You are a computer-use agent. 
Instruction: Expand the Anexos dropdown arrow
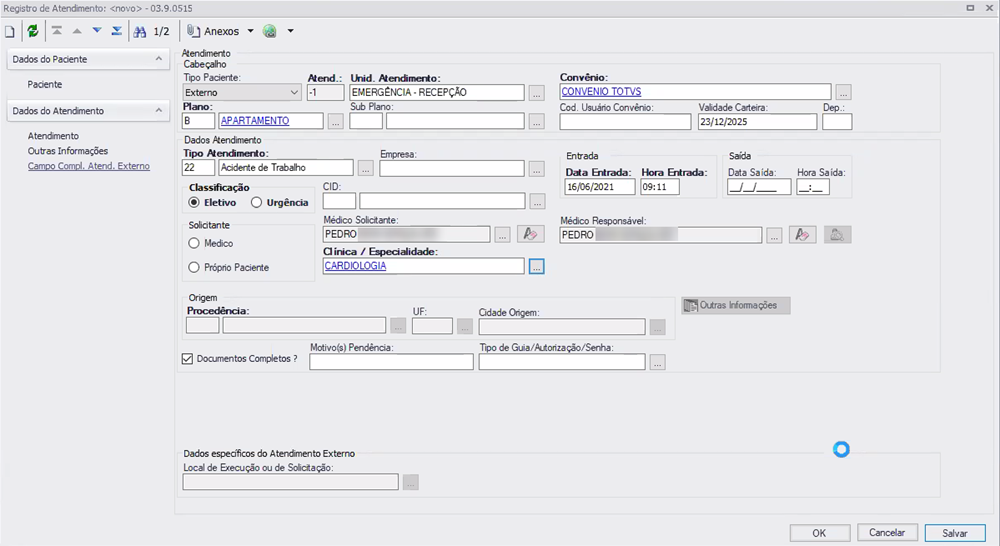tap(251, 31)
